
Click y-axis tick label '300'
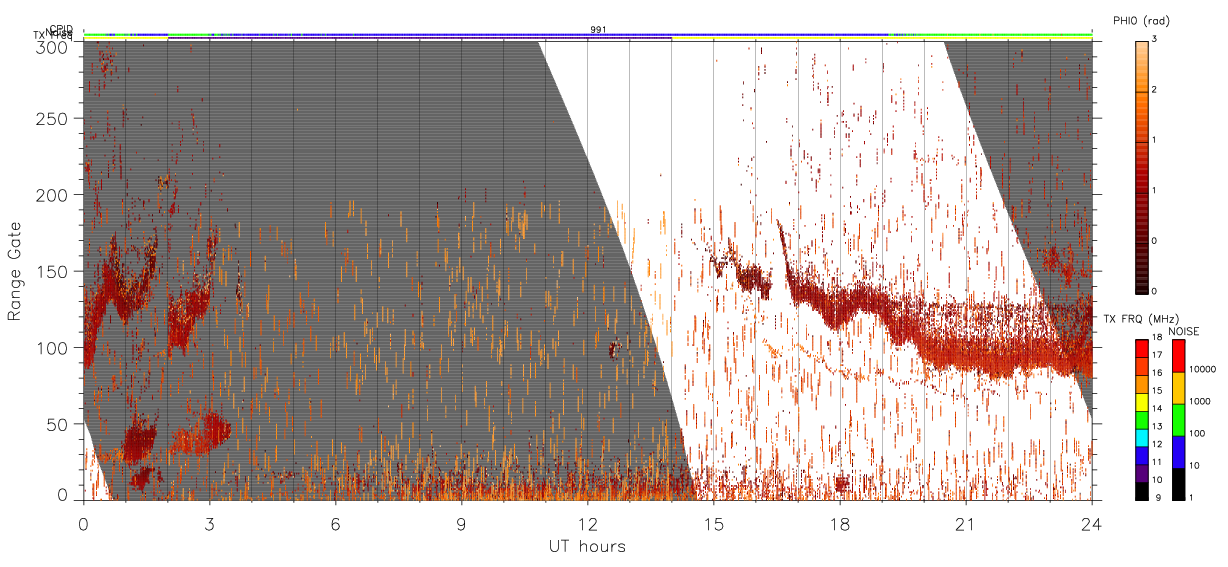(x=54, y=47)
